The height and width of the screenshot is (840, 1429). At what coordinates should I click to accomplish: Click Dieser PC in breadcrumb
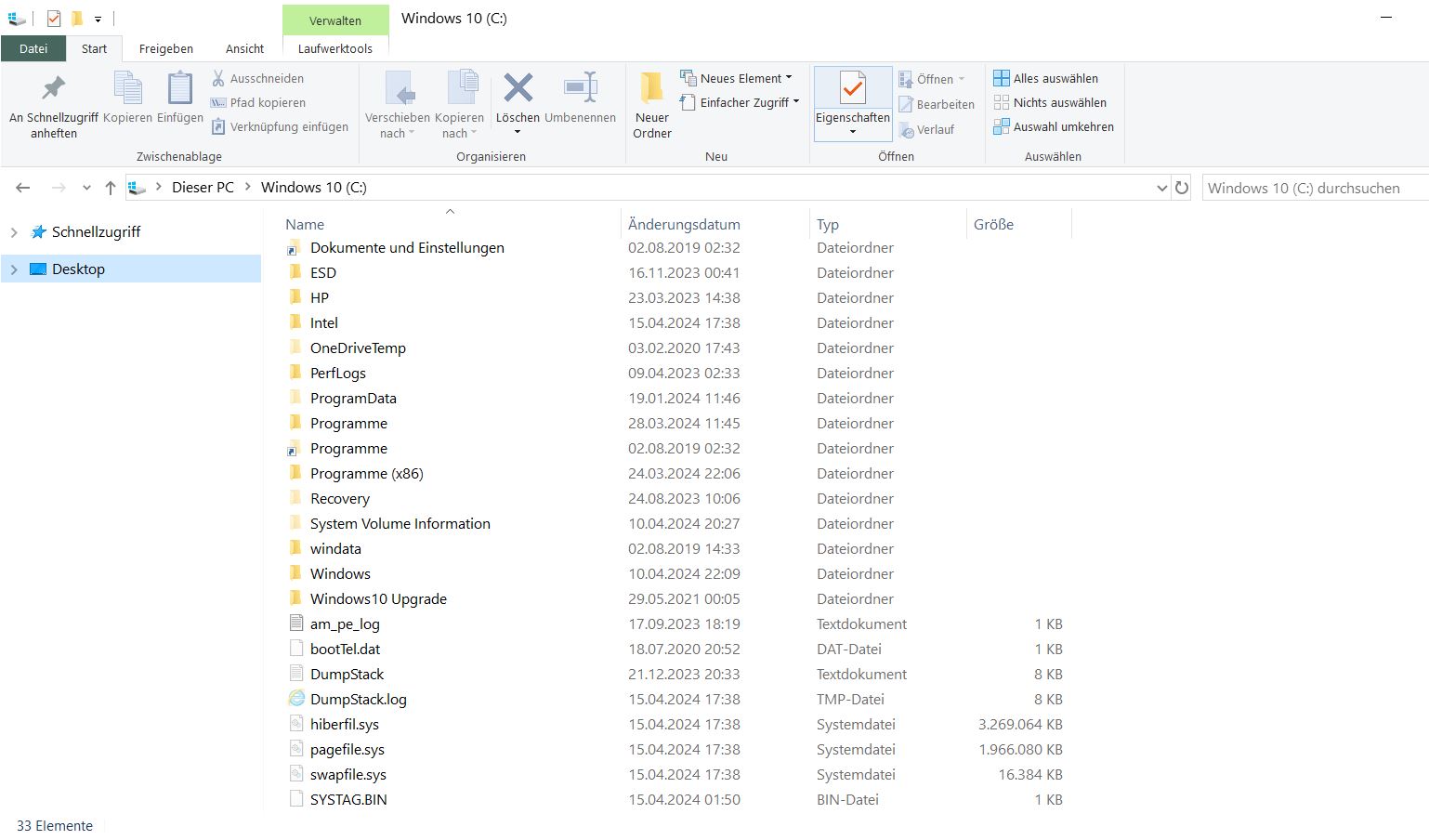pyautogui.click(x=203, y=188)
